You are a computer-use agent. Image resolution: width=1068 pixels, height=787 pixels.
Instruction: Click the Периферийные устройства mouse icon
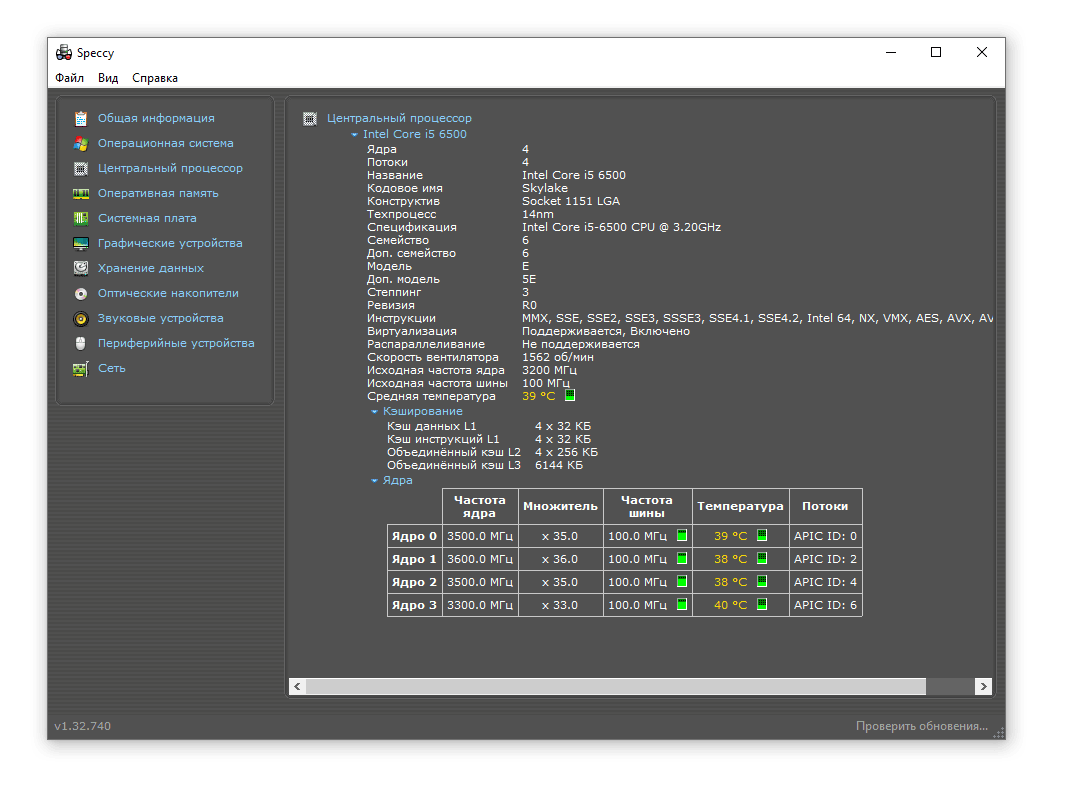pos(81,343)
